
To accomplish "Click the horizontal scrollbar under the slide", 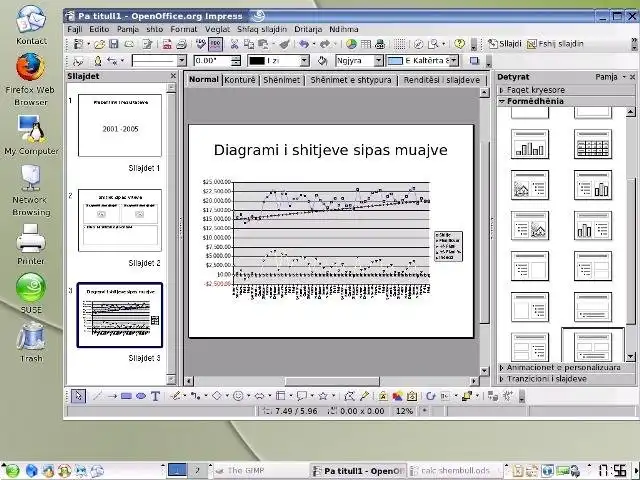I will tap(331, 381).
